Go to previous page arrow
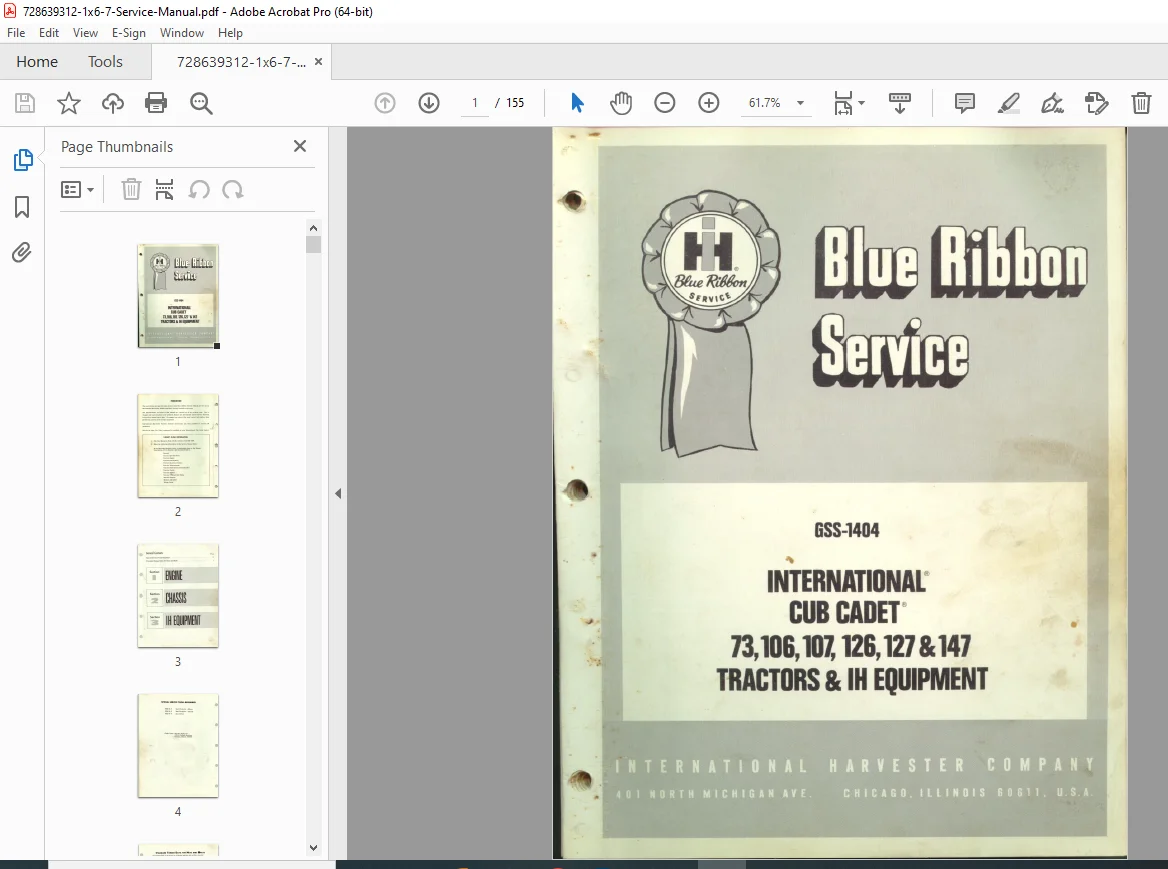Image resolution: width=1168 pixels, height=869 pixels. coord(384,103)
